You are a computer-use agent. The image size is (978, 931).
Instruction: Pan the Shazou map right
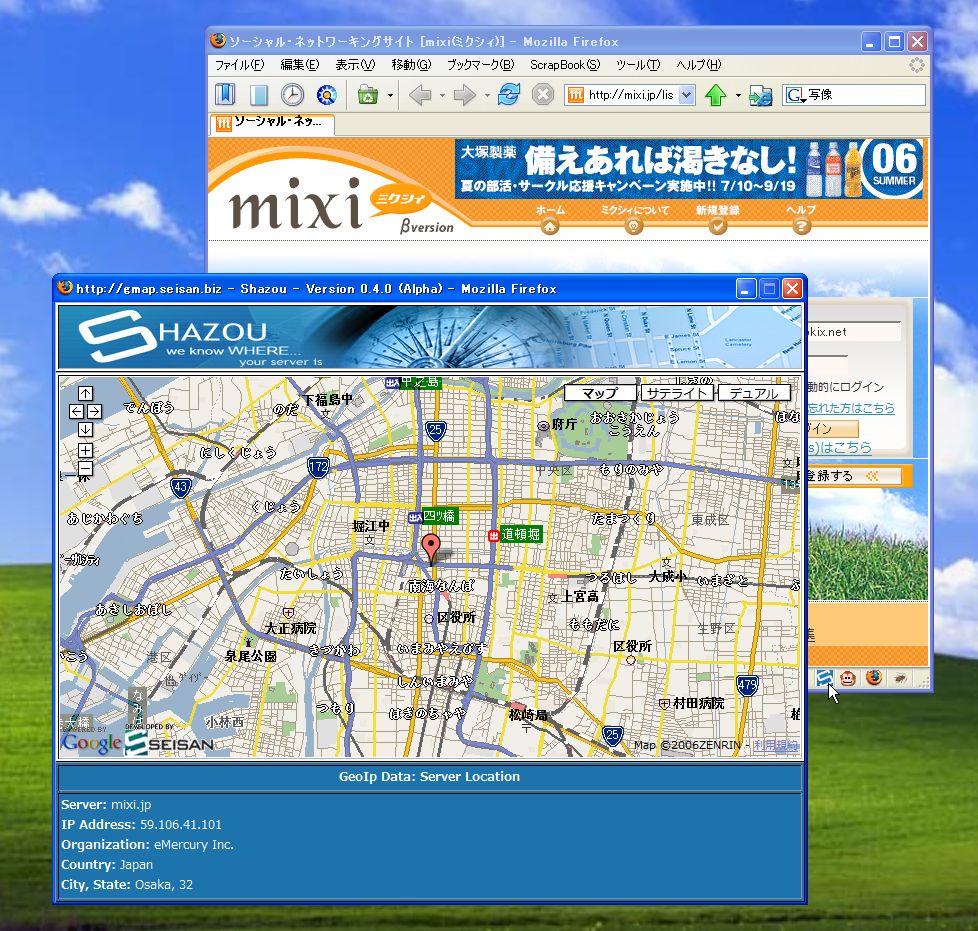click(95, 412)
